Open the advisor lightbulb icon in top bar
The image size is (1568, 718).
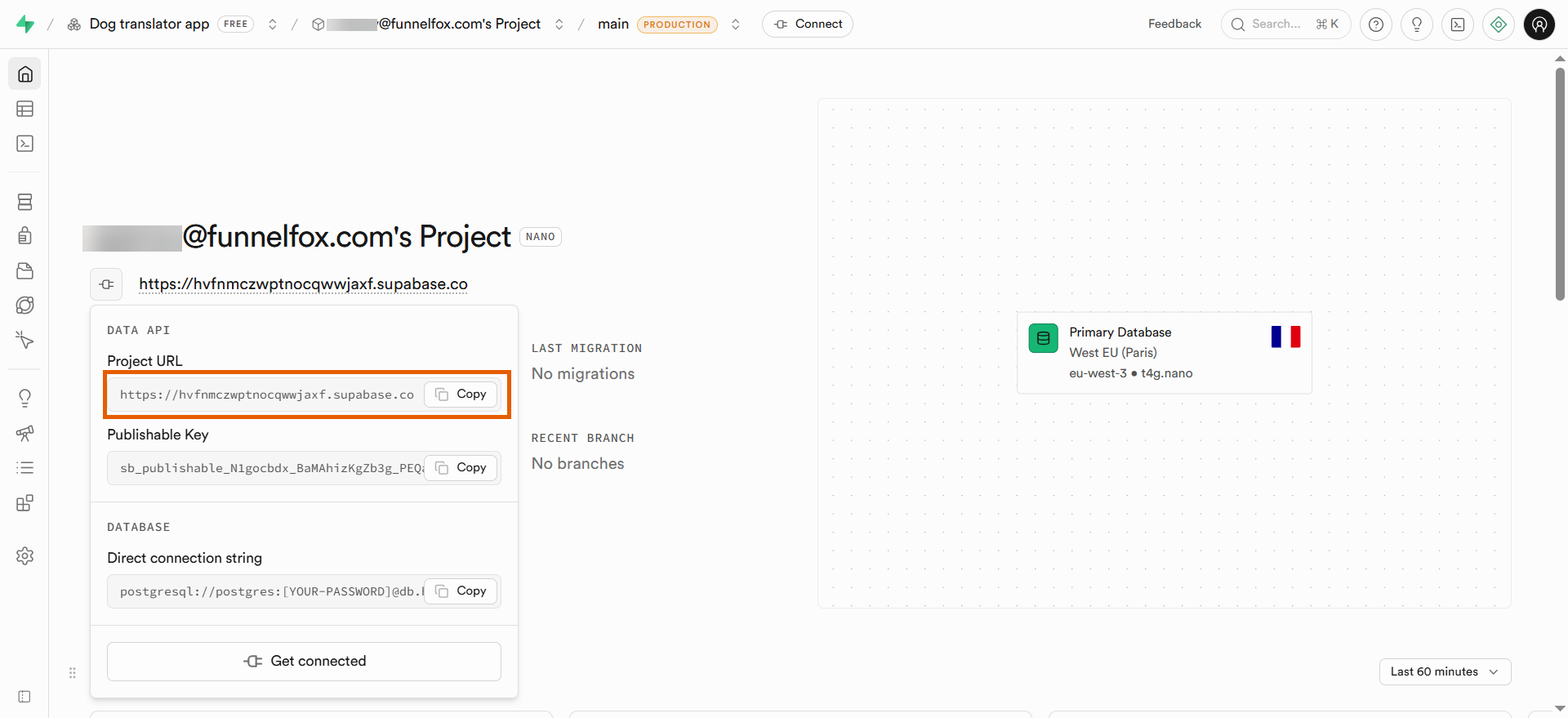pos(1417,25)
